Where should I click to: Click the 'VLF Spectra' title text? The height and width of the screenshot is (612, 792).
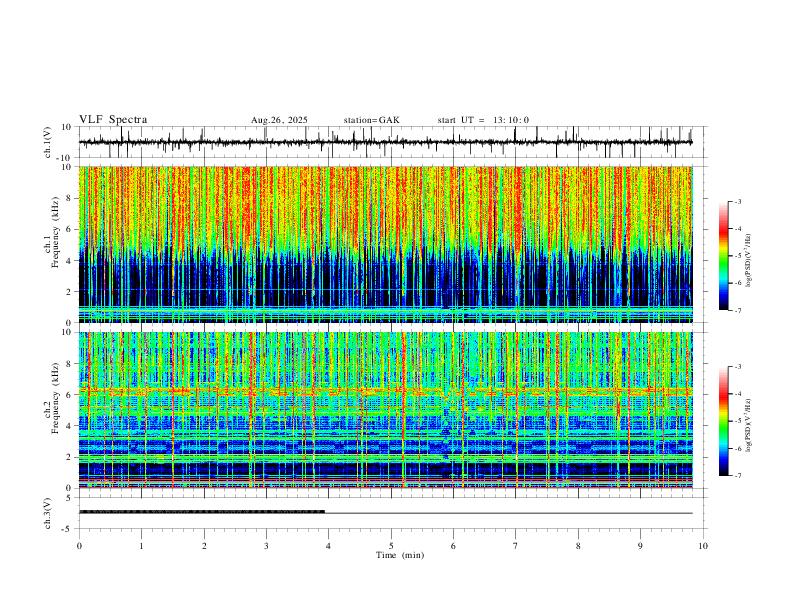tap(113, 120)
